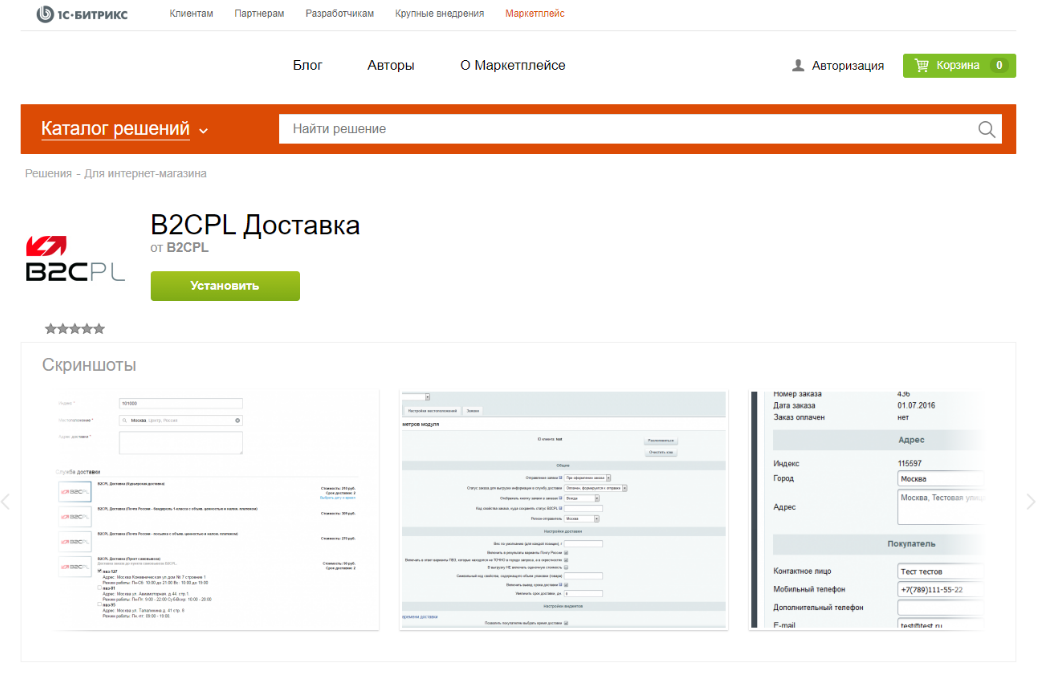1045x698 pixels.
Task: Open the Крупные внедрения menu item
Action: click(439, 13)
